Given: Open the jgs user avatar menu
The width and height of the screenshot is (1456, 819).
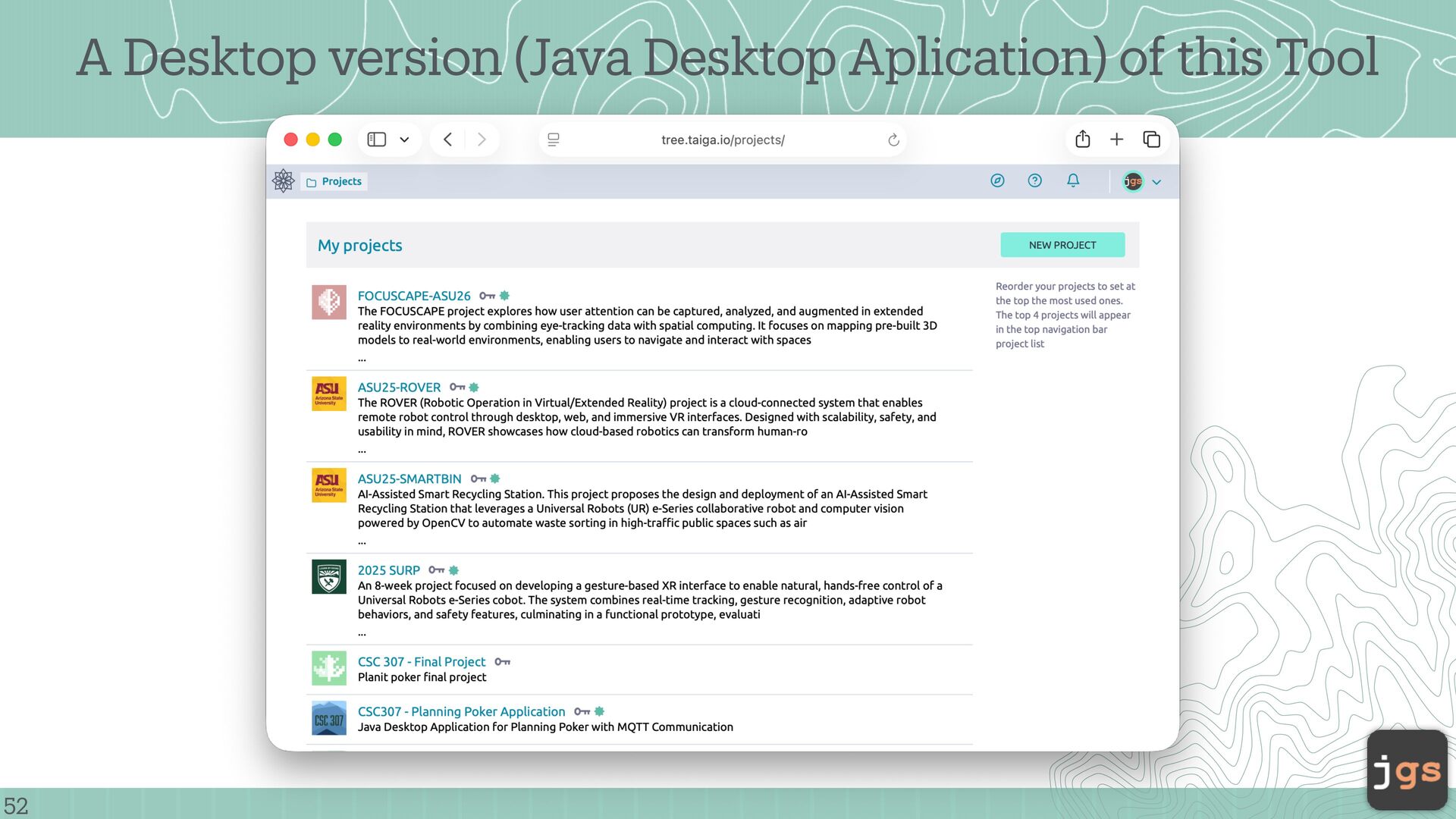Looking at the screenshot, I should pyautogui.click(x=1132, y=181).
